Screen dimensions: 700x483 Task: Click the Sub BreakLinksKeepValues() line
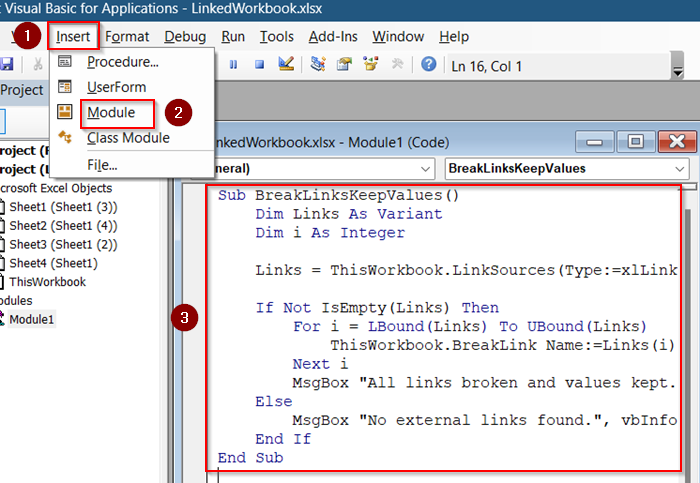(338, 196)
